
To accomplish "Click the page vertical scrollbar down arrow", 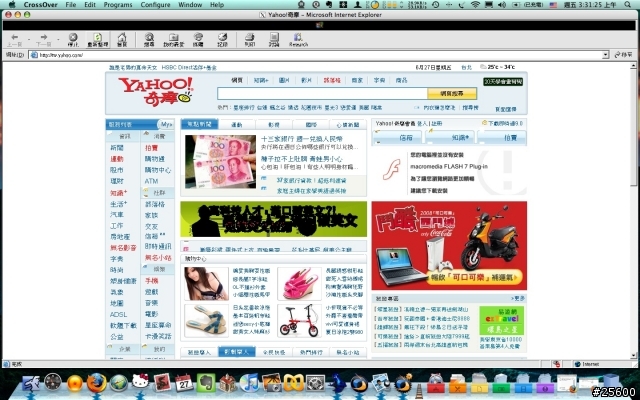I will point(633,356).
